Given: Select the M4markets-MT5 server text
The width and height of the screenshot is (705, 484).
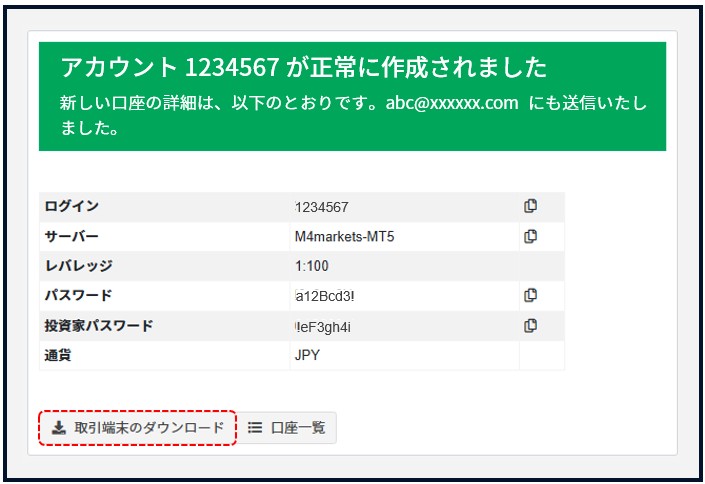Looking at the screenshot, I should (x=344, y=237).
